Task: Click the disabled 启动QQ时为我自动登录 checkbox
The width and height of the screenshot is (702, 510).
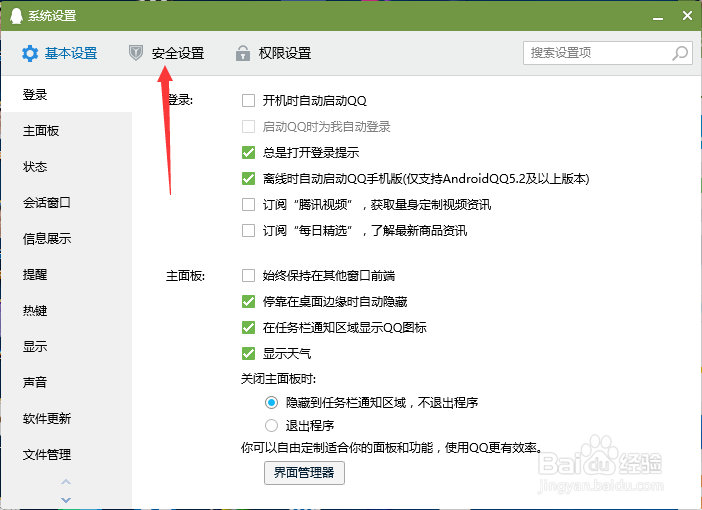Action: coord(248,126)
